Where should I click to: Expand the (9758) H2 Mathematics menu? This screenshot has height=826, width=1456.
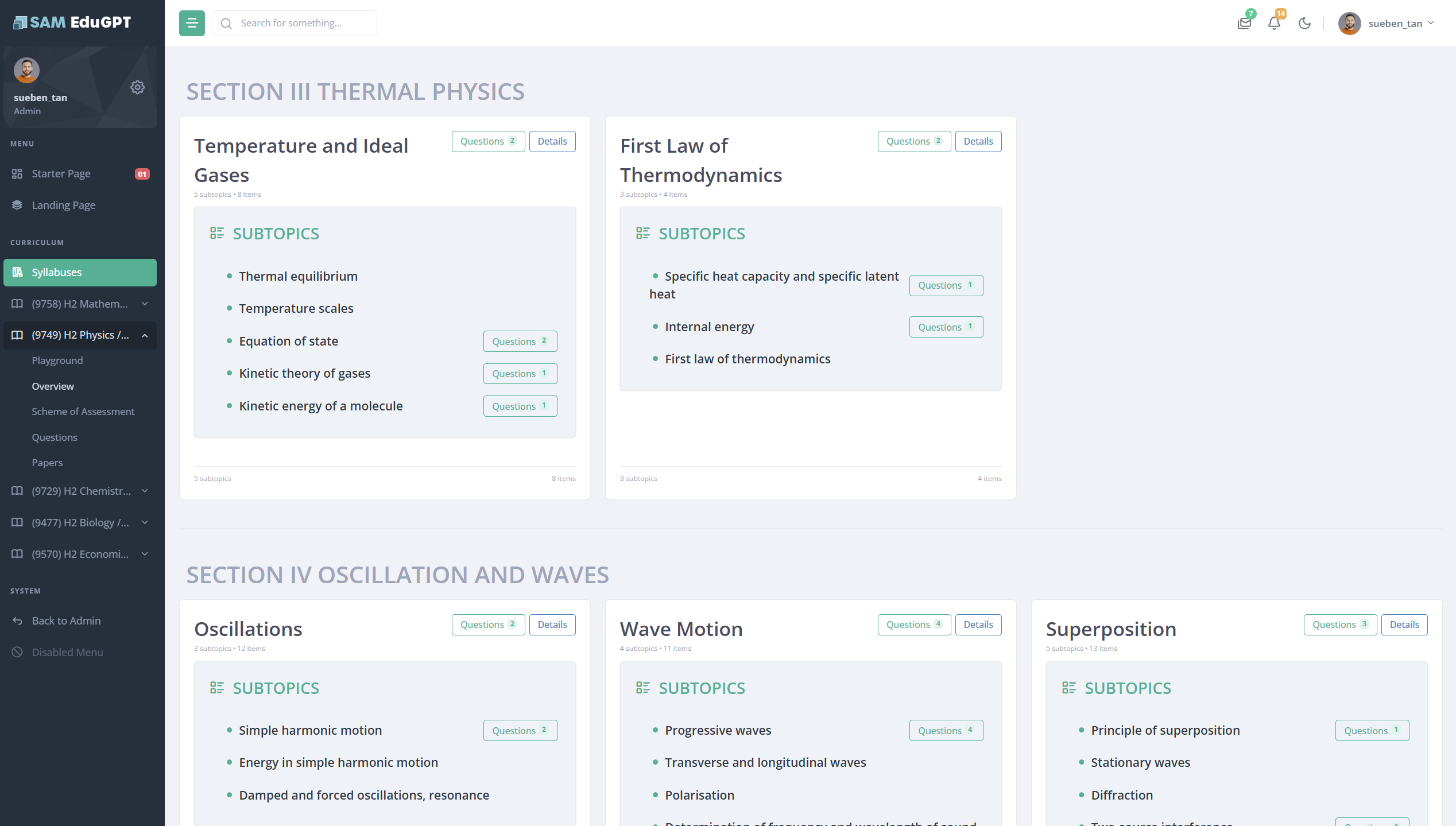[80, 304]
